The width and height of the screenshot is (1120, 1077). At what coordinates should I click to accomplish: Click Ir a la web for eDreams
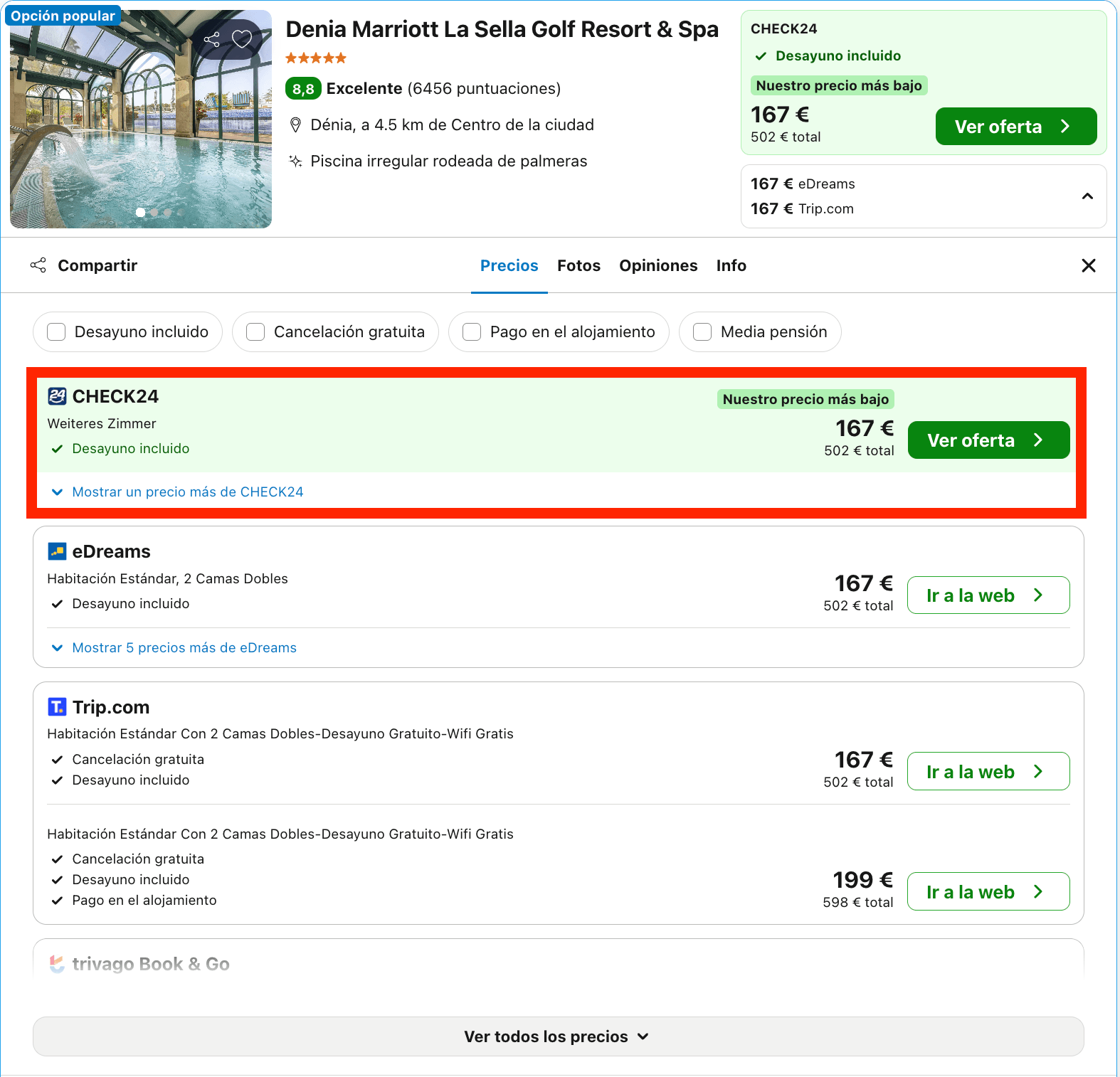988,595
